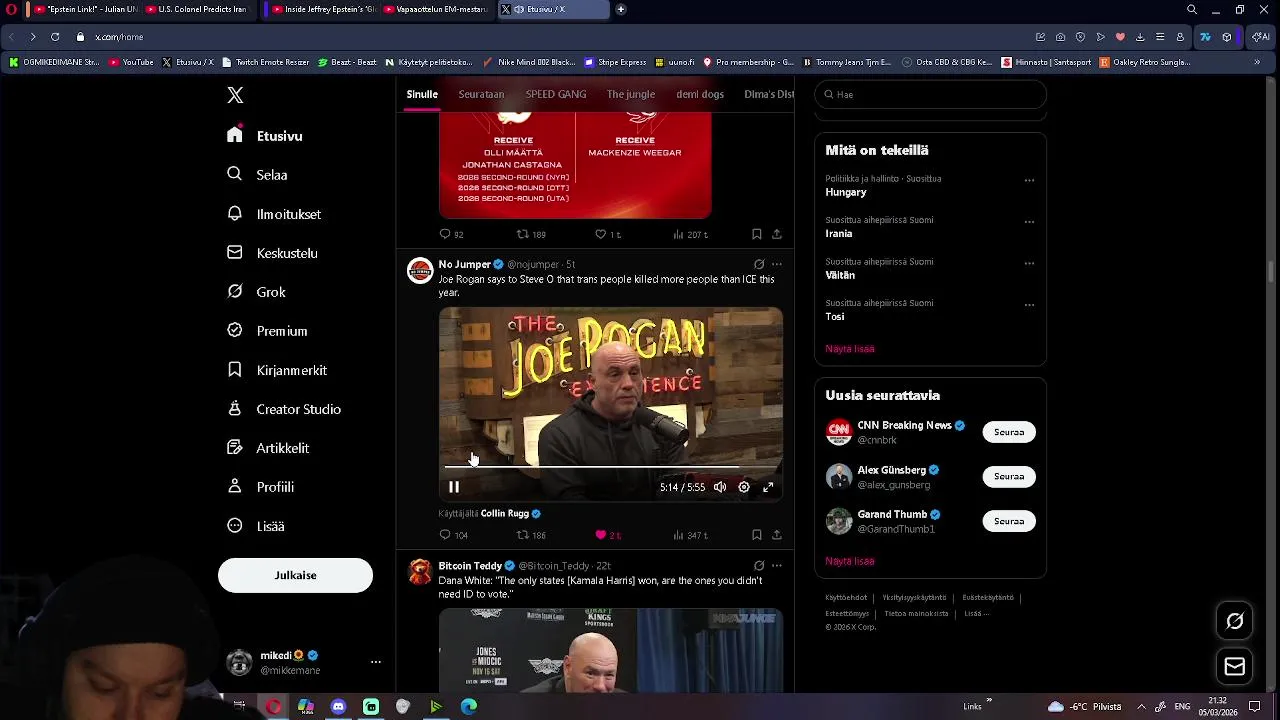Reload the page in browser toolbar
The image size is (1280, 720).
coord(55,37)
